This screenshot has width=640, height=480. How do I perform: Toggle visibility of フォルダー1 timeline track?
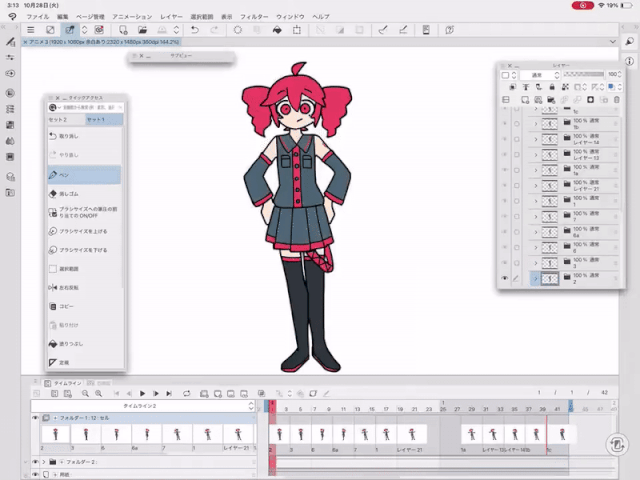coord(35,419)
